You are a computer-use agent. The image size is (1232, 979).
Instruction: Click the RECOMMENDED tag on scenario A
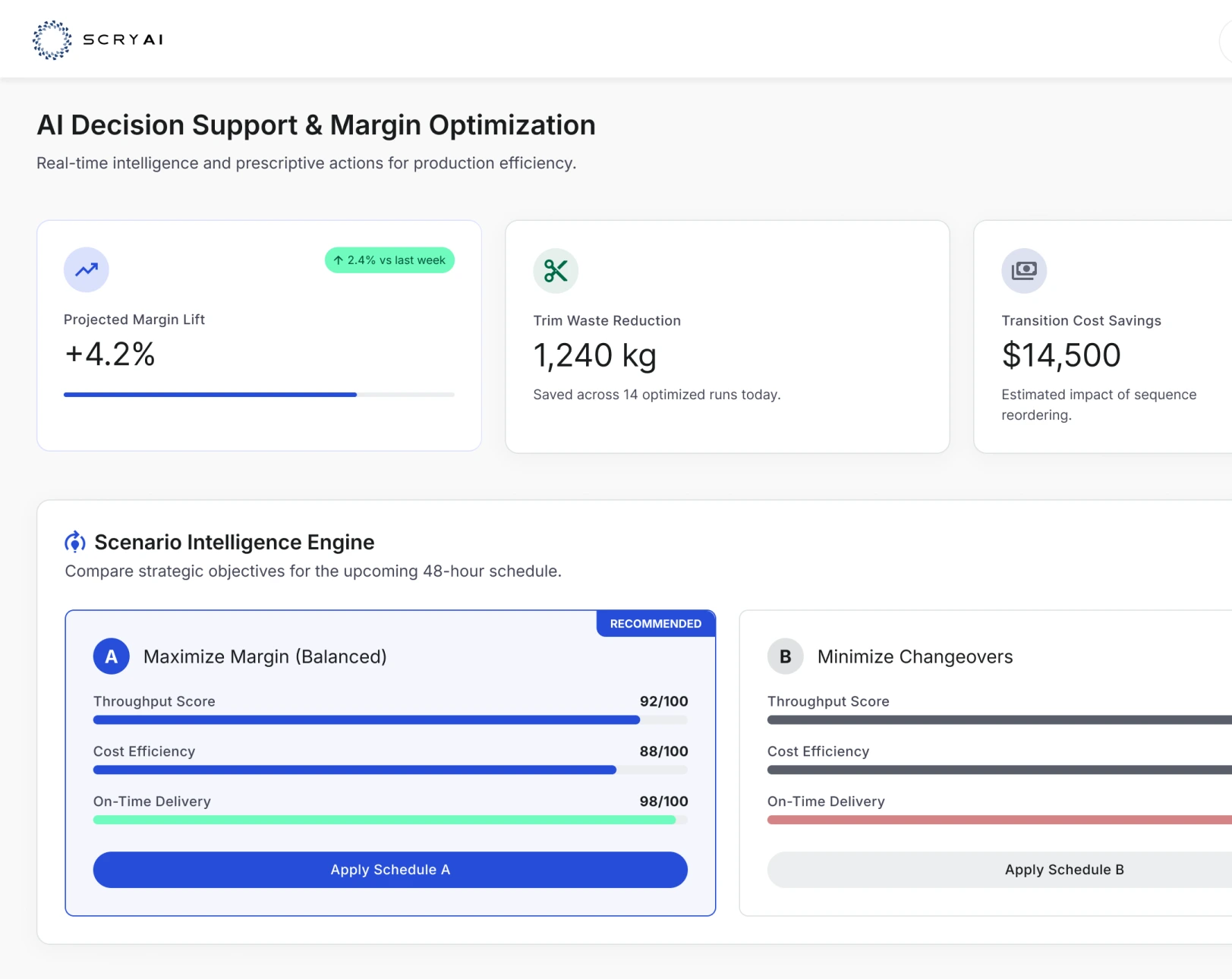[x=656, y=624]
